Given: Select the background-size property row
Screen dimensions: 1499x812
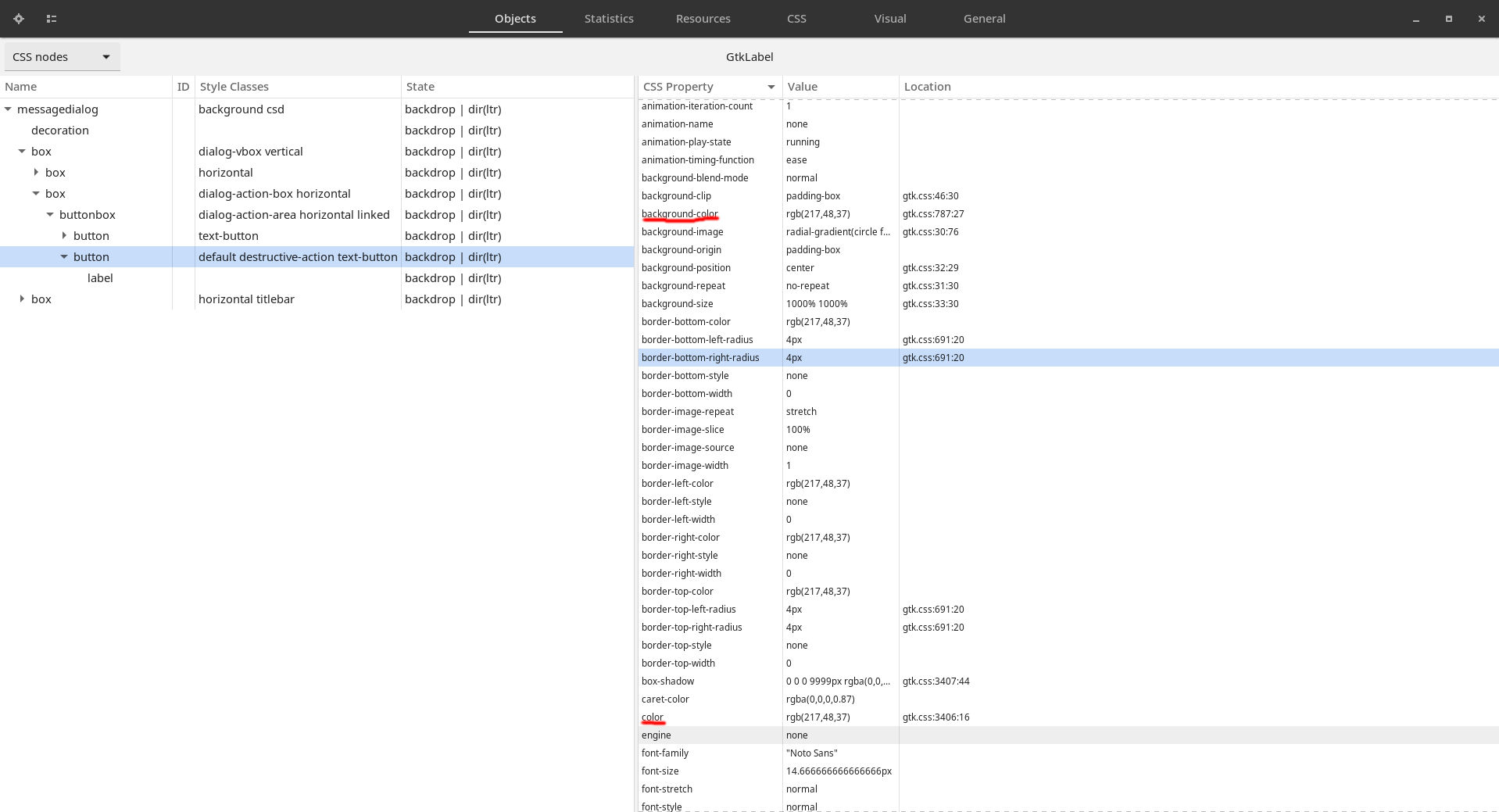Looking at the screenshot, I should pyautogui.click(x=1068, y=304).
